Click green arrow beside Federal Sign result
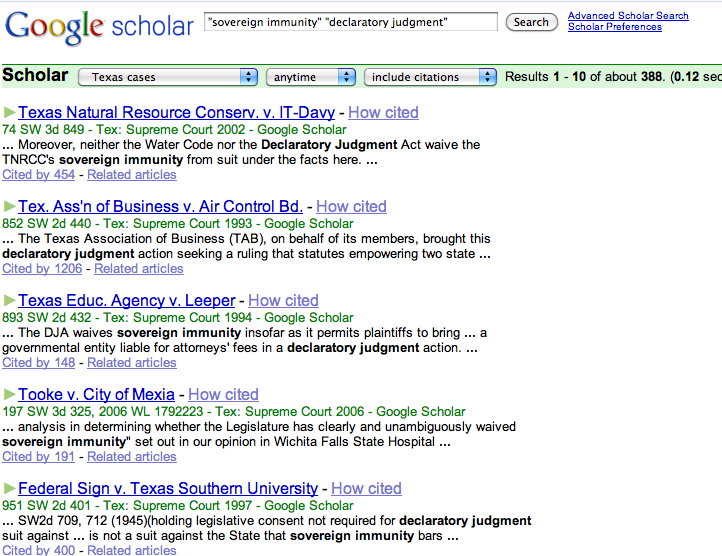The height and width of the screenshot is (556, 722). tap(9, 488)
